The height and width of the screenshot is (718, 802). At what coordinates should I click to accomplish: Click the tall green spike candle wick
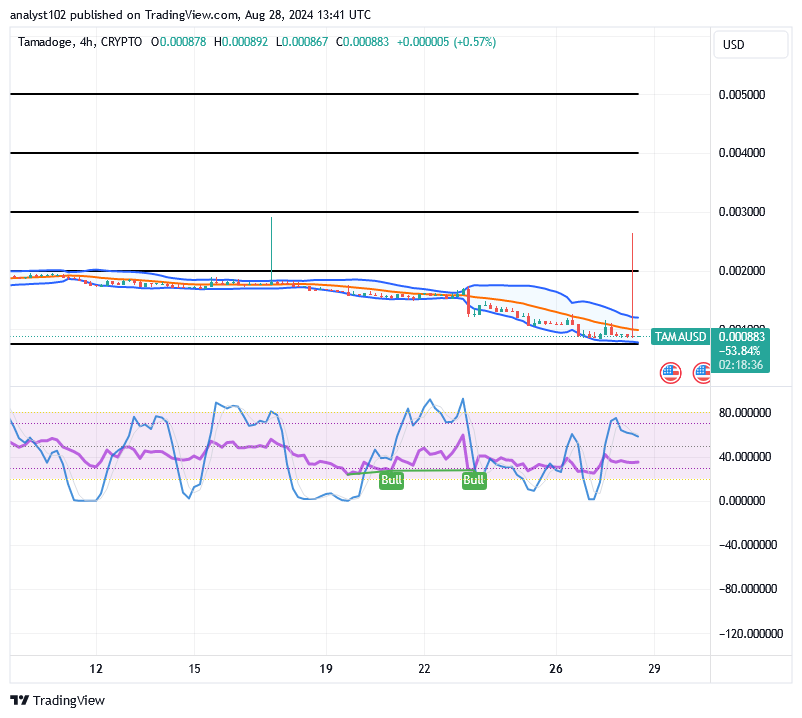point(272,249)
